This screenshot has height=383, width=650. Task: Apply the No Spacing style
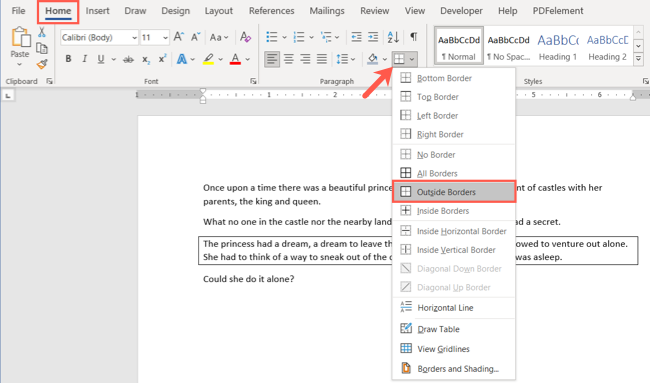pos(508,46)
